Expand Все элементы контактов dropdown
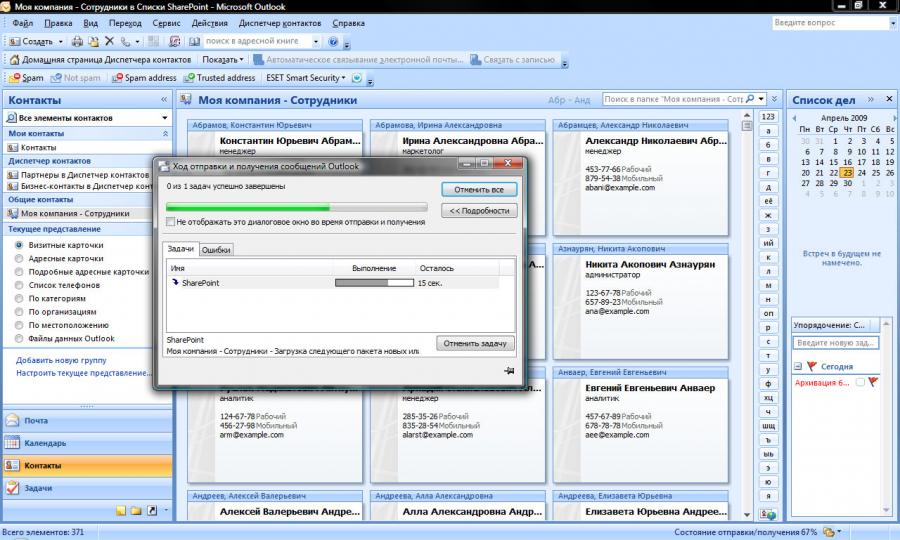This screenshot has width=900, height=540. pos(165,118)
